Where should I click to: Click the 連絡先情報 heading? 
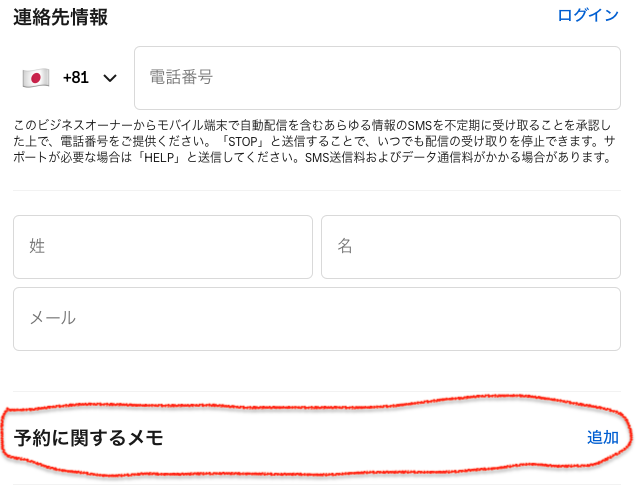tap(61, 17)
